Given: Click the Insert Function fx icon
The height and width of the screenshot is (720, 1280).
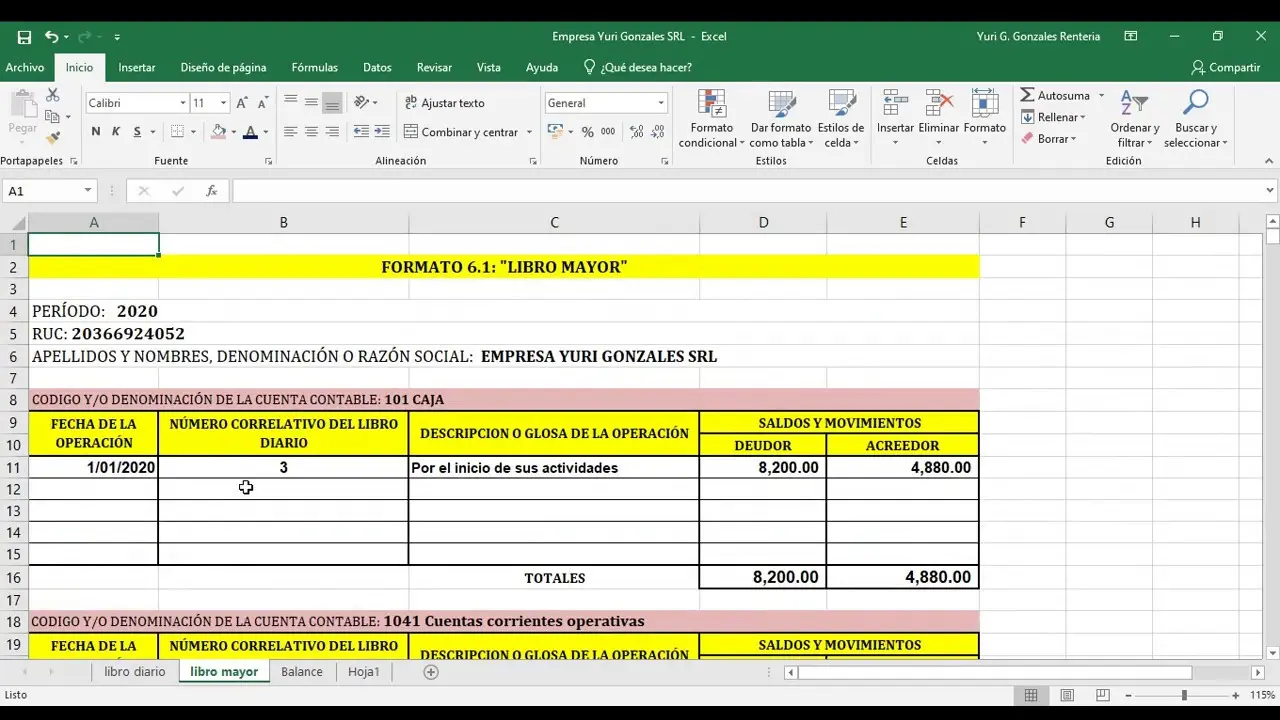Looking at the screenshot, I should coord(211,191).
